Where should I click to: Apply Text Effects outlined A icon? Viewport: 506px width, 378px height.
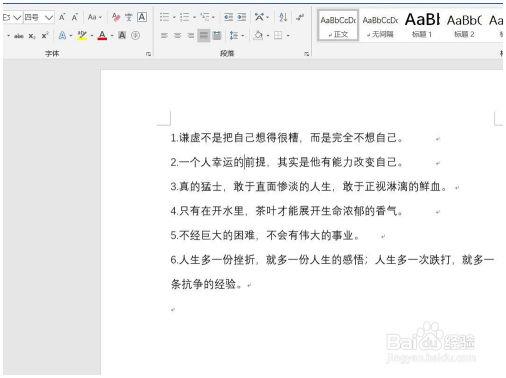(62, 35)
